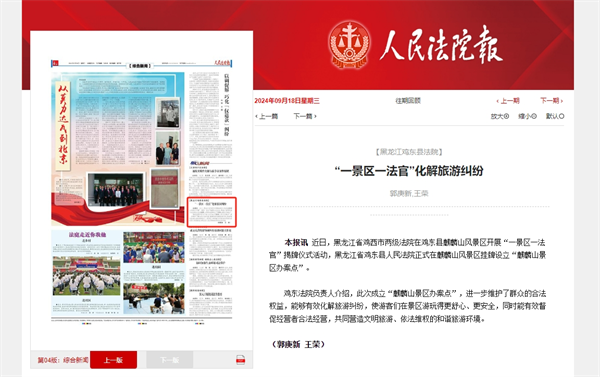Click 缩小 zoom-out text size control
600x377 pixels.
(x=527, y=116)
